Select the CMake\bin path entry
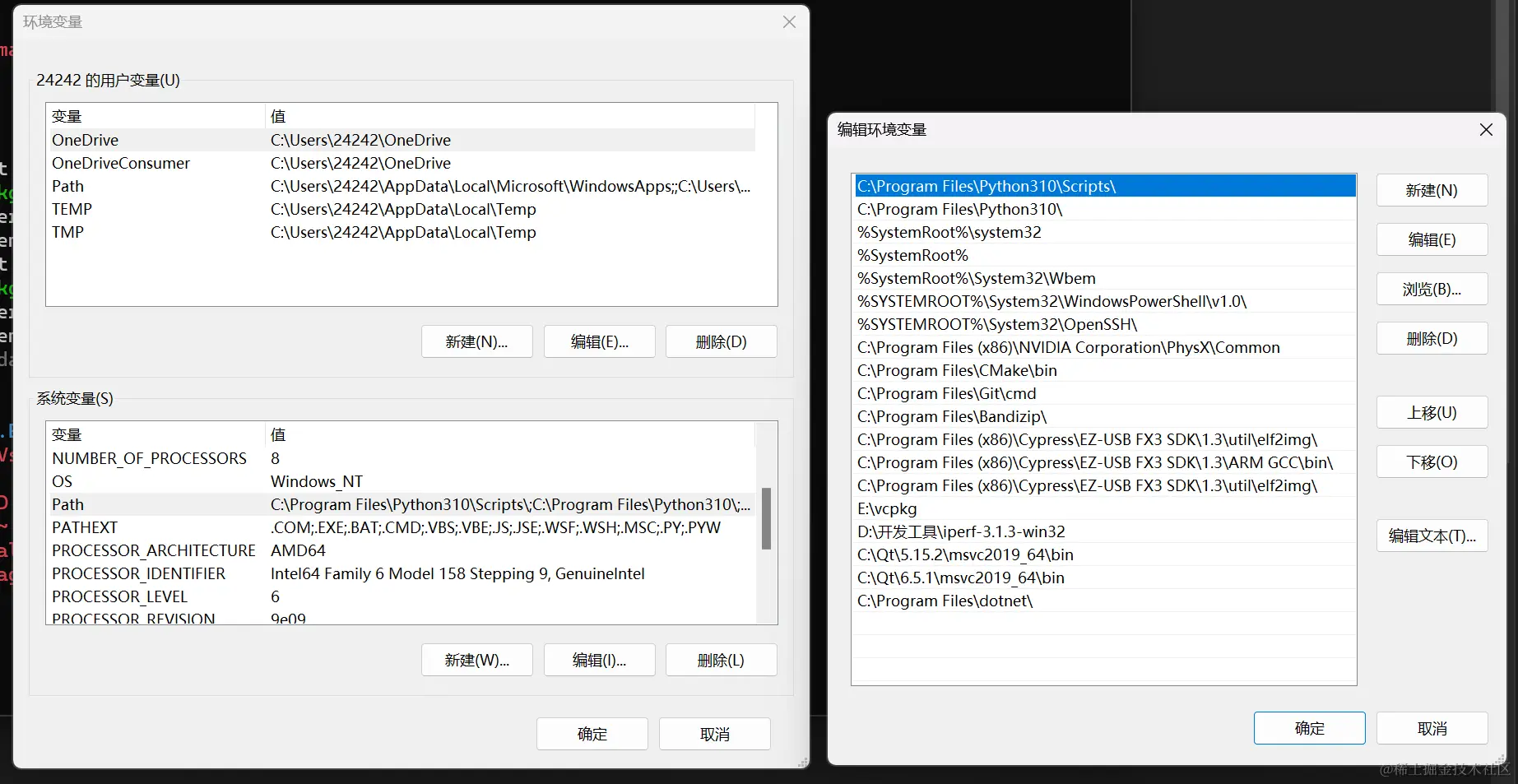Image resolution: width=1518 pixels, height=784 pixels. (1104, 370)
